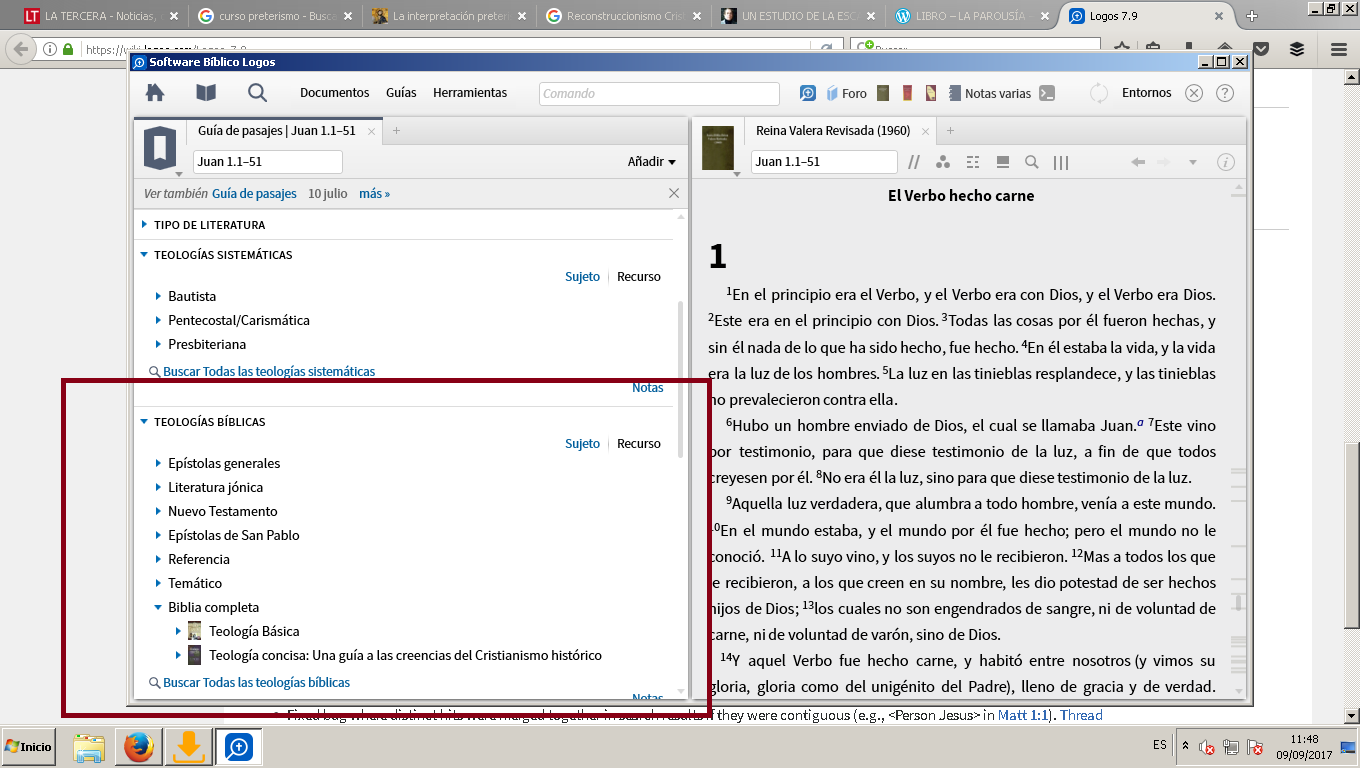Screen dimensions: 1360x768
Task: Click the Reina Valera book cover icon
Action: click(x=718, y=148)
